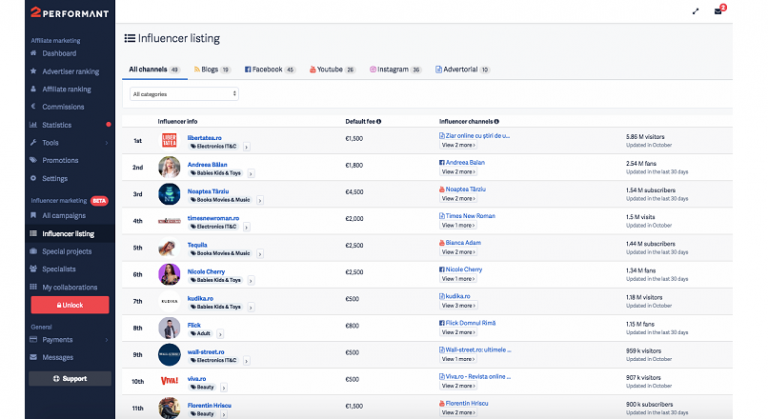This screenshot has width=768, height=419.
Task: Click the red Unlock button
Action: (70, 305)
